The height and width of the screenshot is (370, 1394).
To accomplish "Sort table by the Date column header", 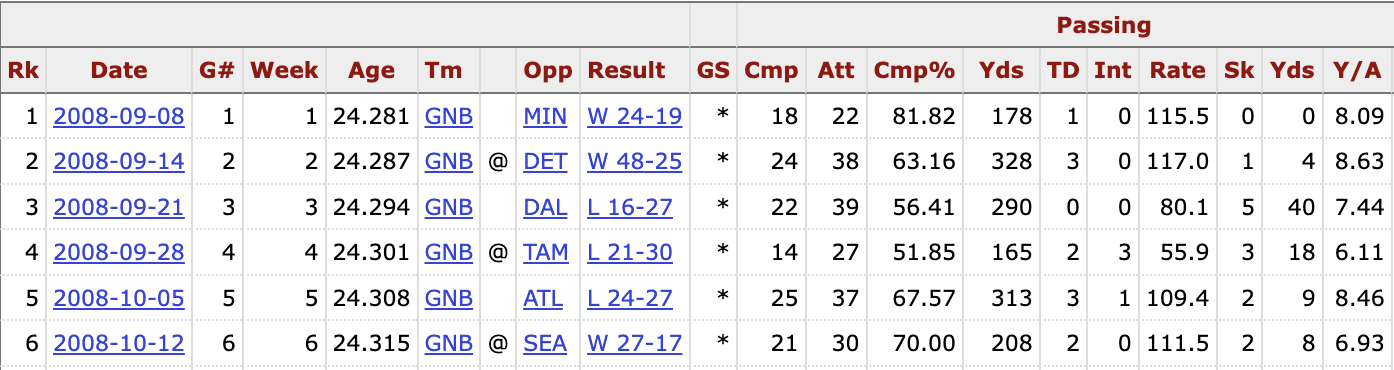I will [119, 70].
